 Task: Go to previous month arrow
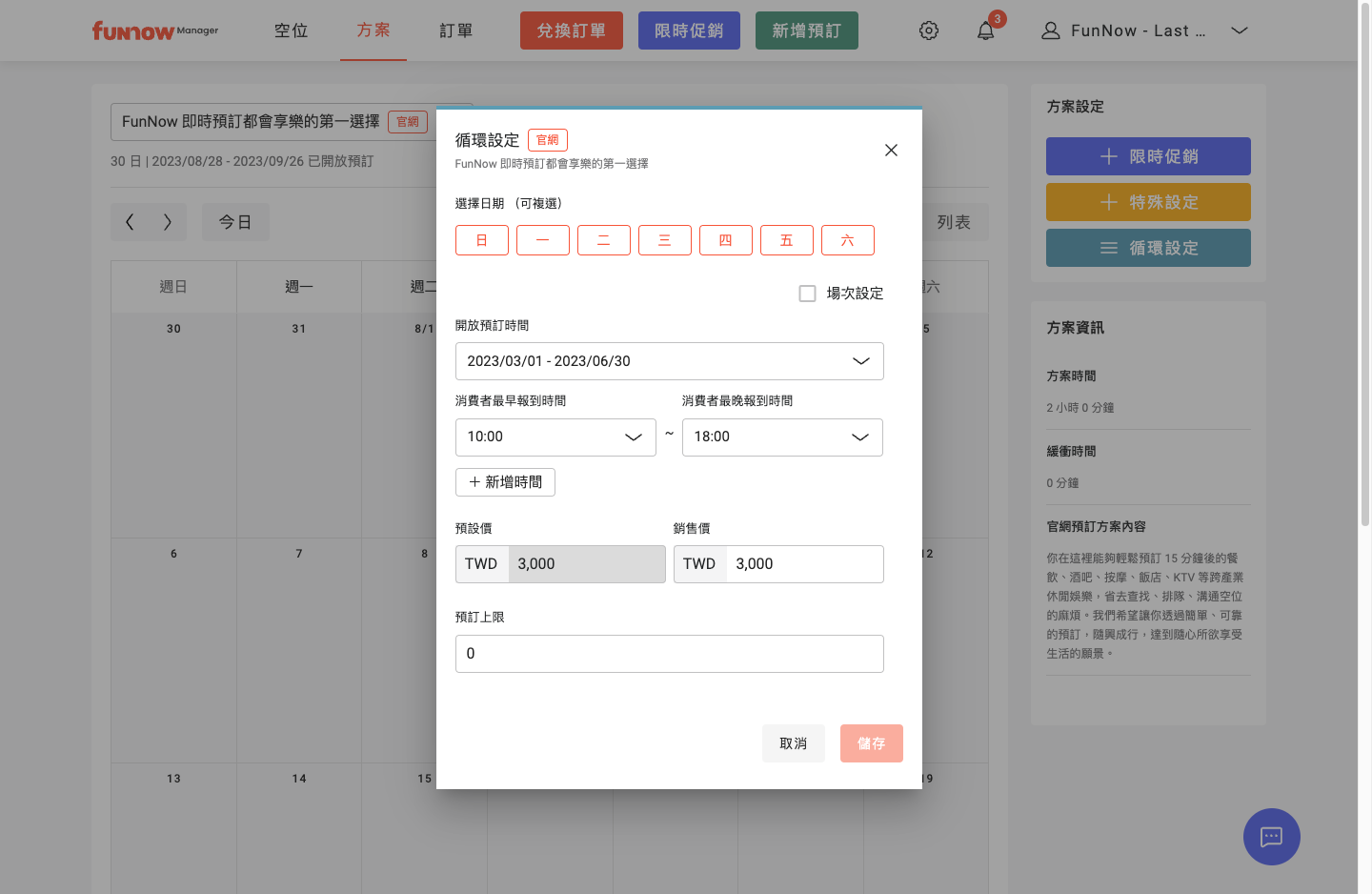(x=130, y=222)
